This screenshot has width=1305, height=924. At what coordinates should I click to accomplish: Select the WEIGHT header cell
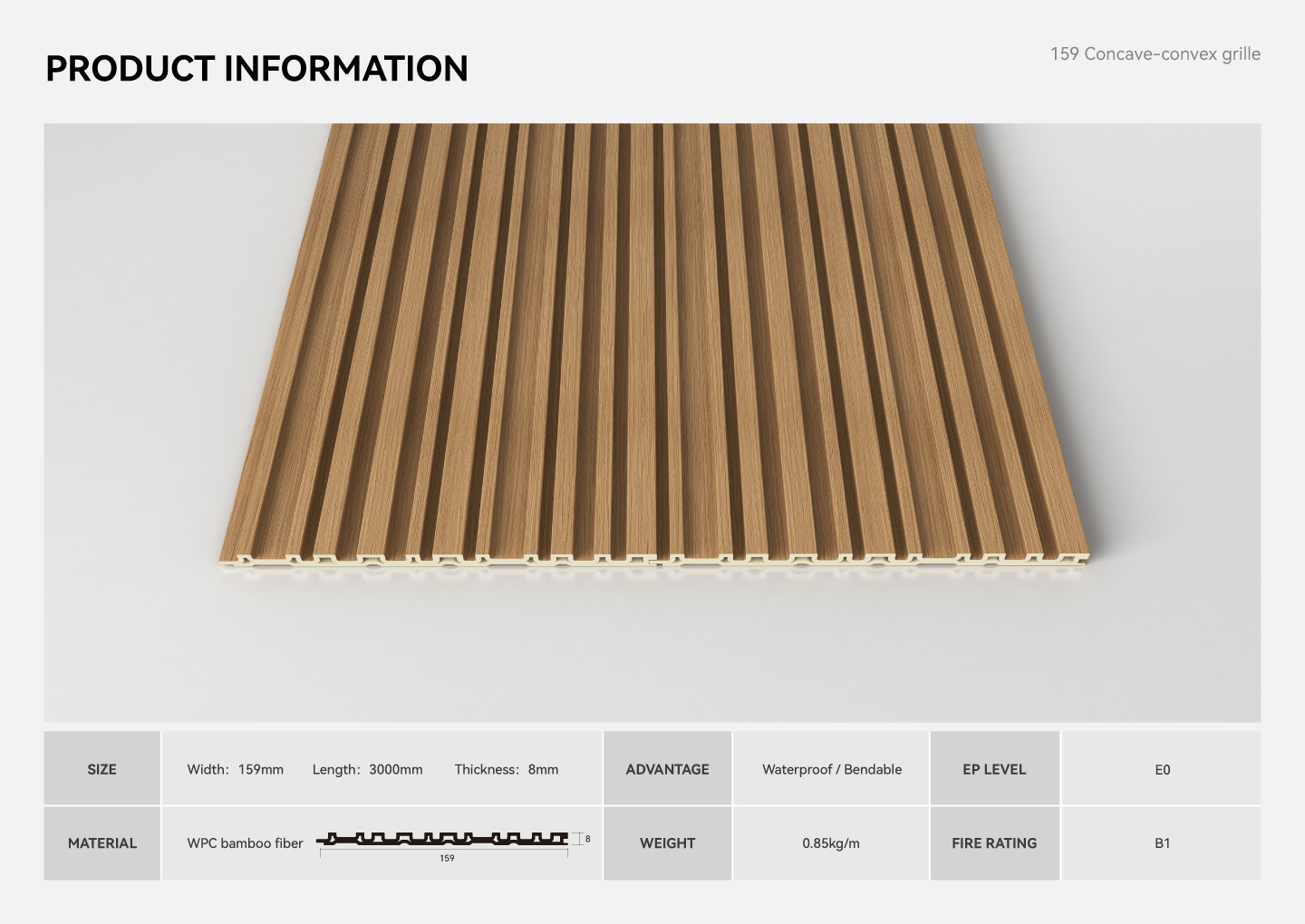[x=667, y=843]
